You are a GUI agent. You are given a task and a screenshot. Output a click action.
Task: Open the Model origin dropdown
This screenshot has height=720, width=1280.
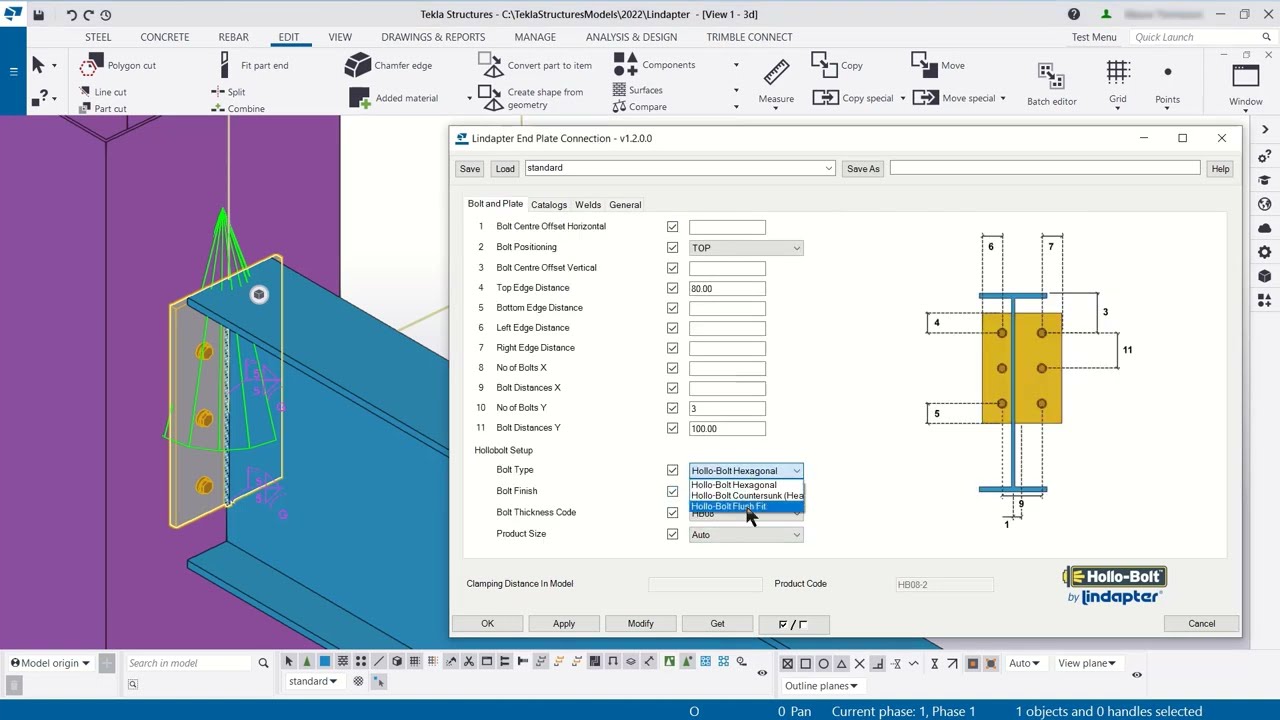[x=49, y=663]
